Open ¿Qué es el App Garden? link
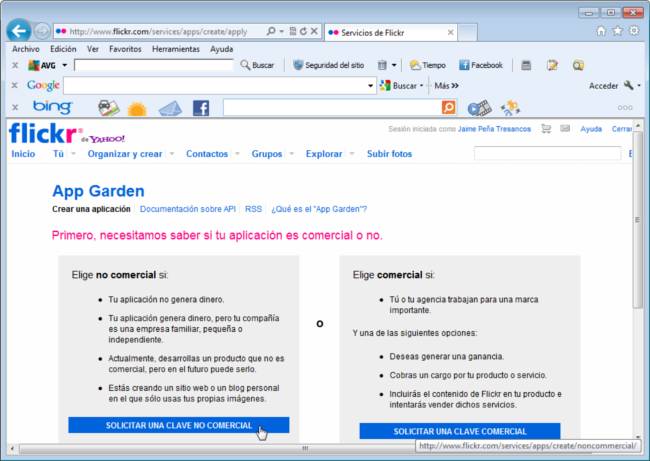Viewport: 650px width, 461px height. click(319, 209)
